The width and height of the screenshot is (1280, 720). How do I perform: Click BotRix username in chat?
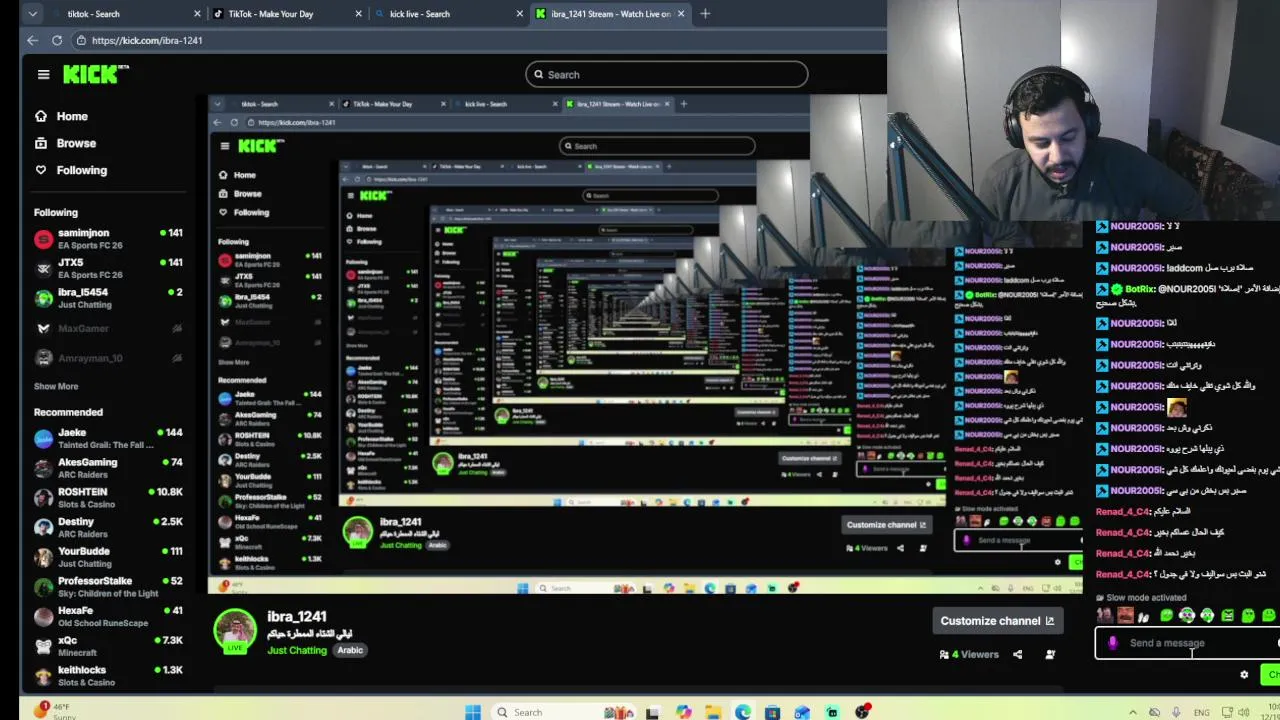coord(1140,289)
